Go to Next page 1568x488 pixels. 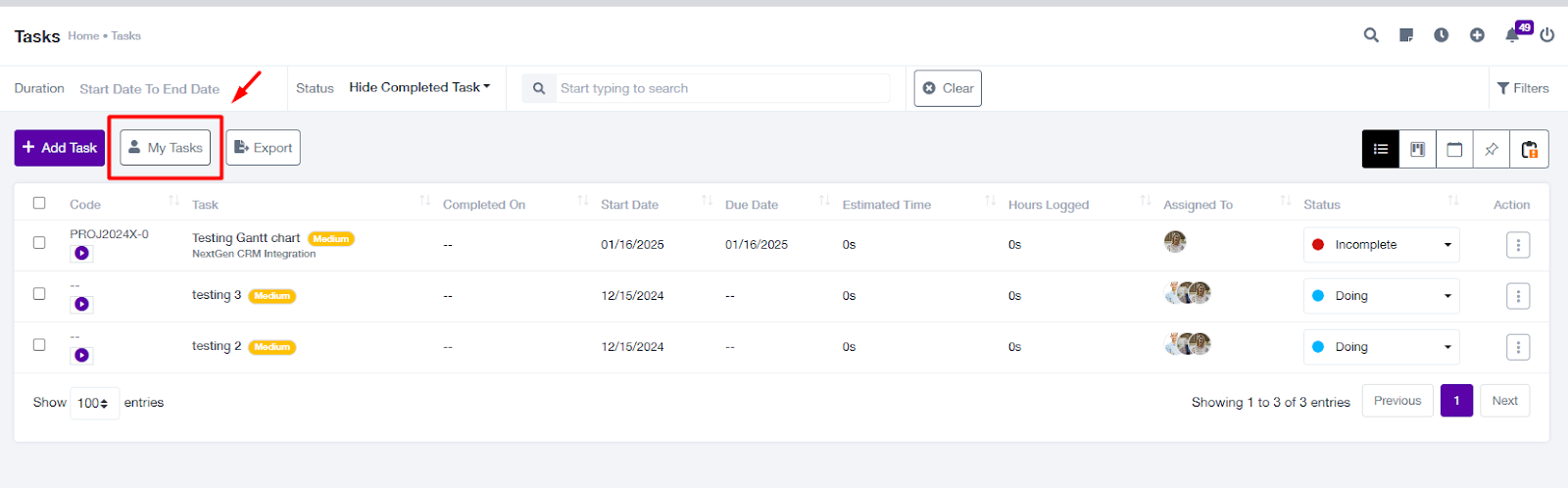(x=1504, y=401)
